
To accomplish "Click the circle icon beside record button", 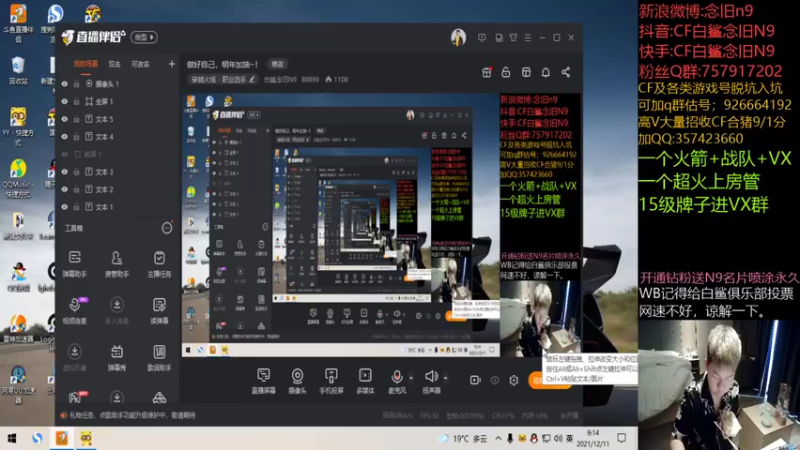I will [495, 380].
